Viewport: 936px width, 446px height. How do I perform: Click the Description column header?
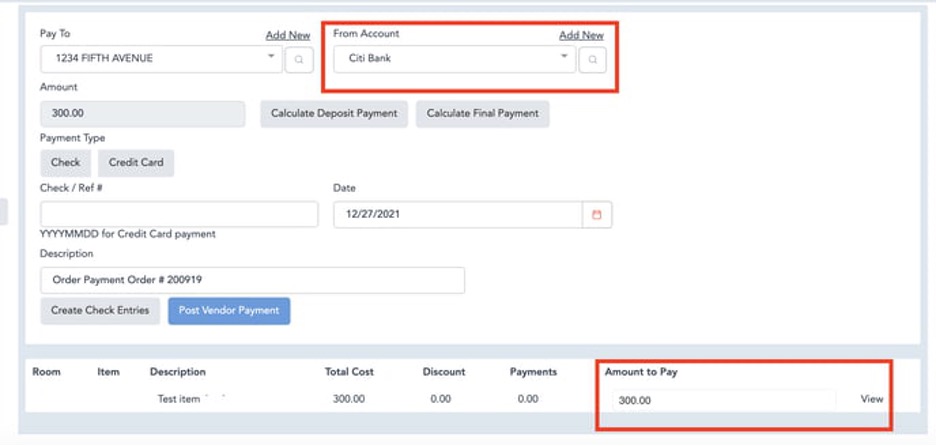[178, 372]
